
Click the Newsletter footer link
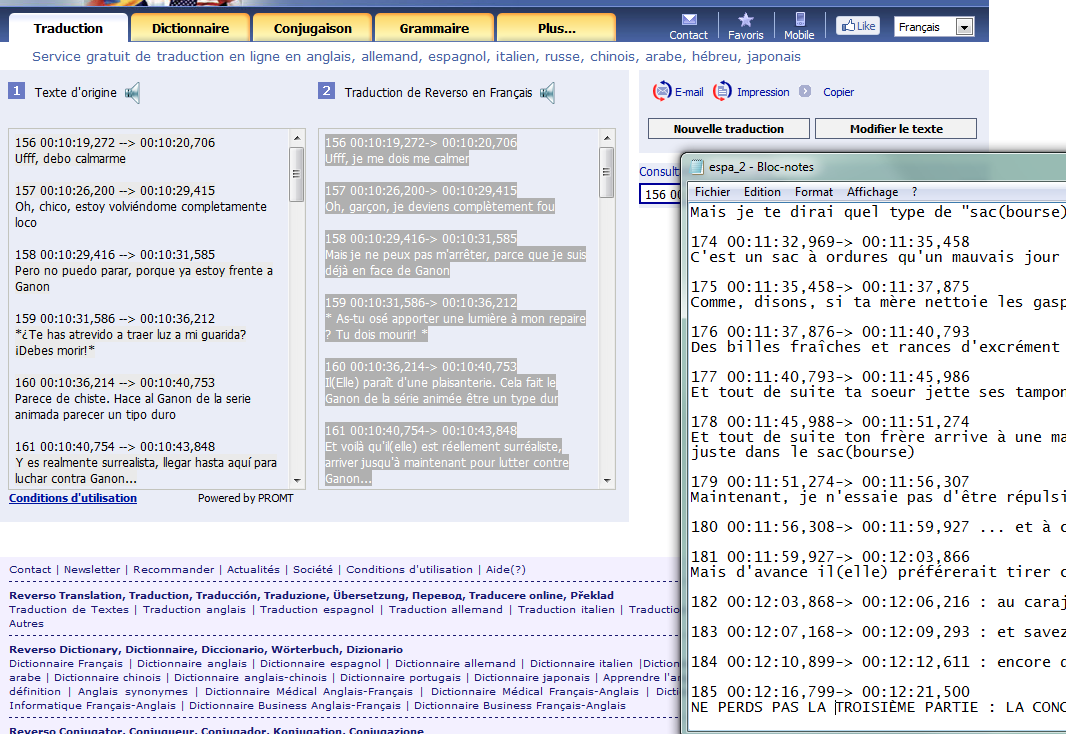click(92, 570)
